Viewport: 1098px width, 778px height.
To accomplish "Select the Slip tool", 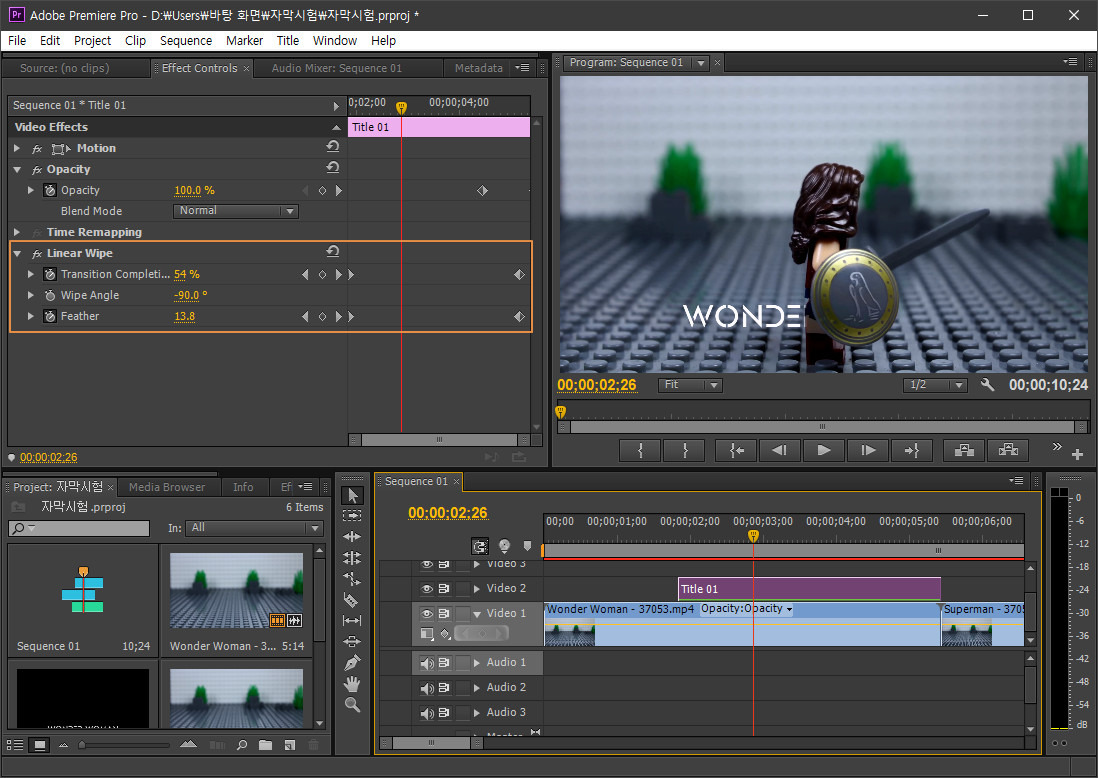I will 352,620.
